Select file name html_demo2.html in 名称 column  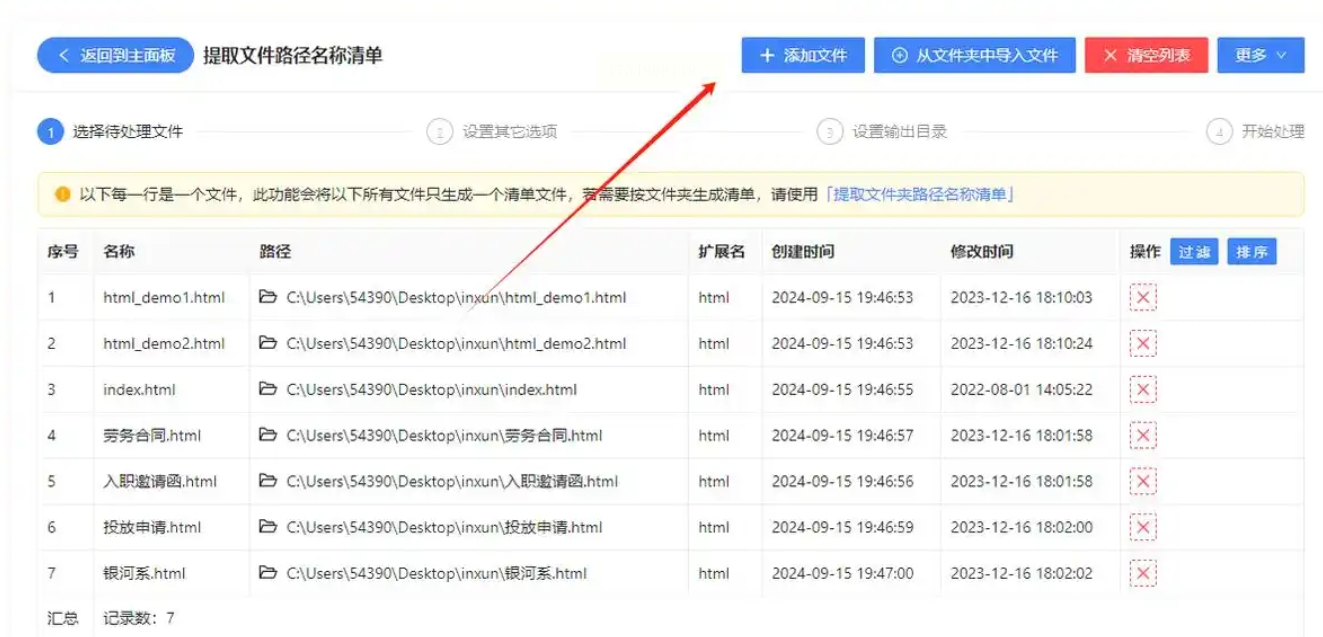pyautogui.click(x=164, y=343)
